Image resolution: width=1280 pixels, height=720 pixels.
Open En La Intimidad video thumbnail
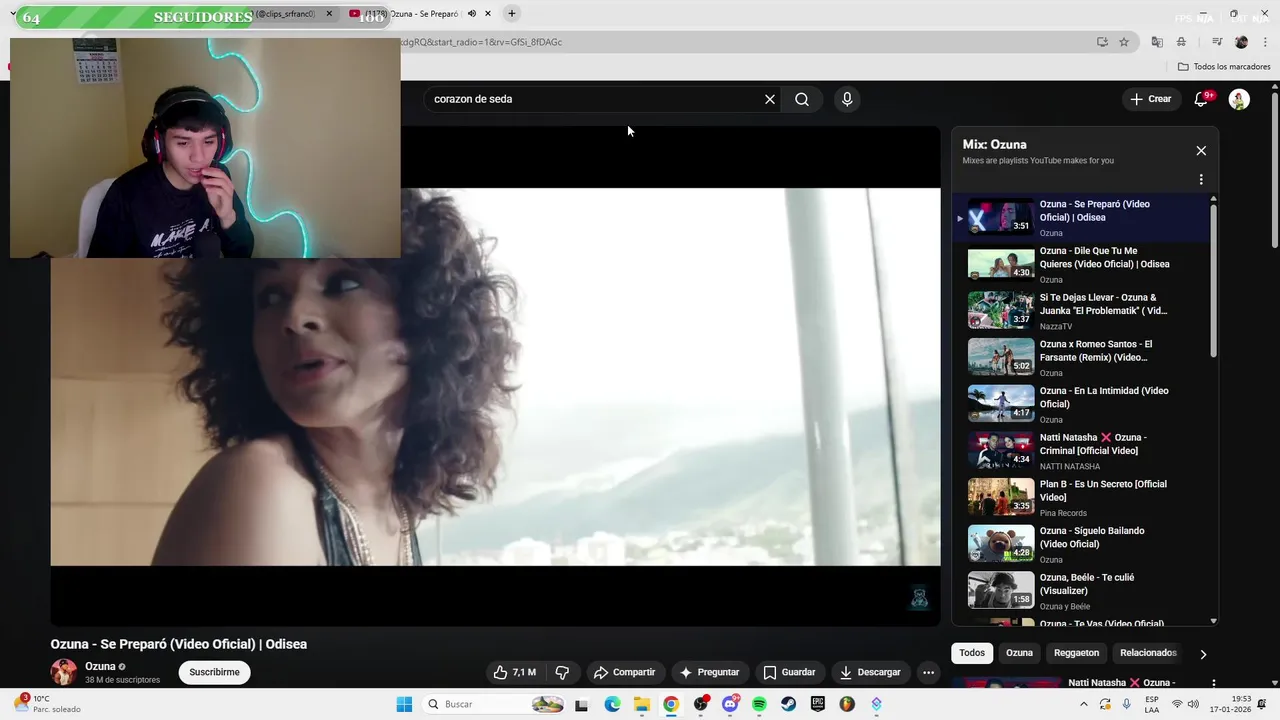[x=1001, y=404]
